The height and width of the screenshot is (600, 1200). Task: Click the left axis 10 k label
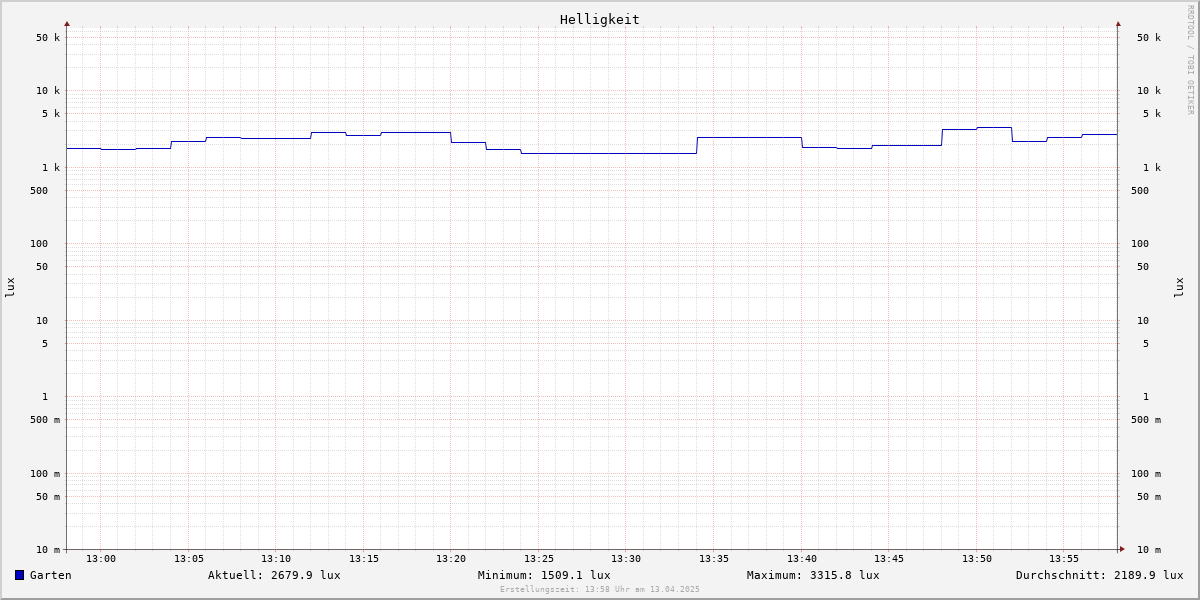[48, 91]
